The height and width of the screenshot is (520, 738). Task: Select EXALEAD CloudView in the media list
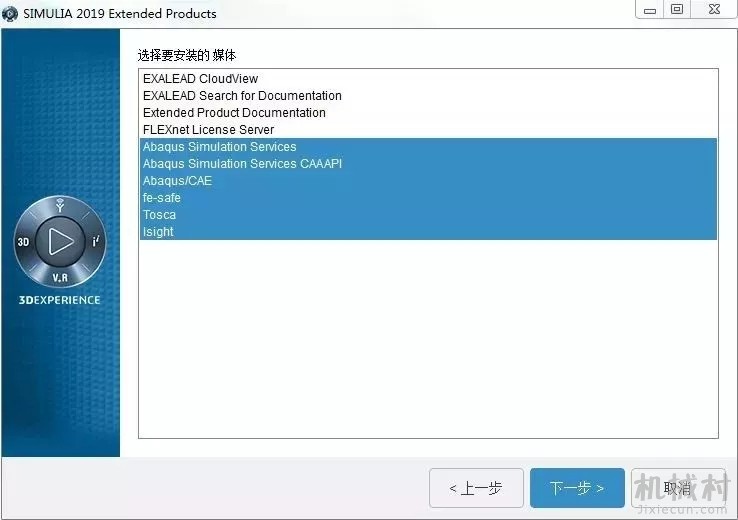pyautogui.click(x=428, y=79)
